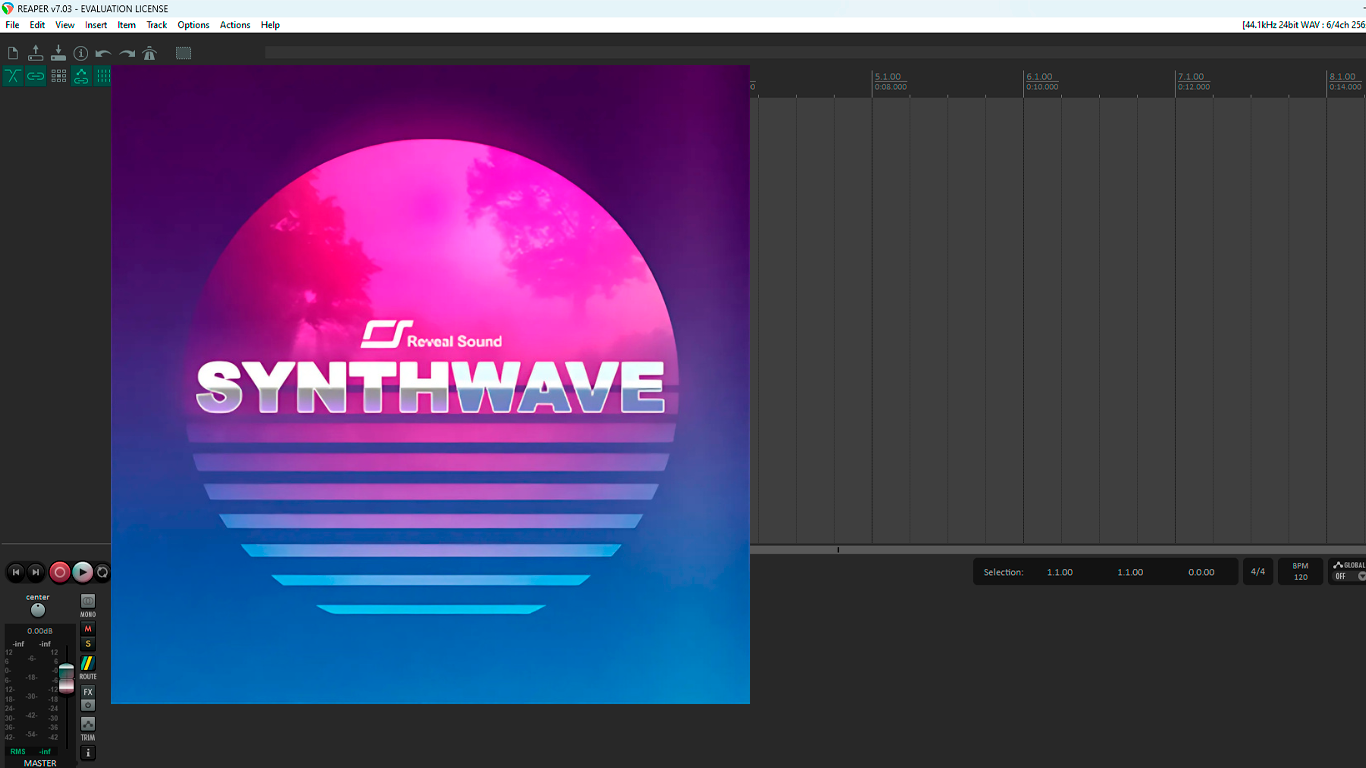Go to project end with the skip-forward button
The width and height of the screenshot is (1366, 768).
tap(36, 572)
